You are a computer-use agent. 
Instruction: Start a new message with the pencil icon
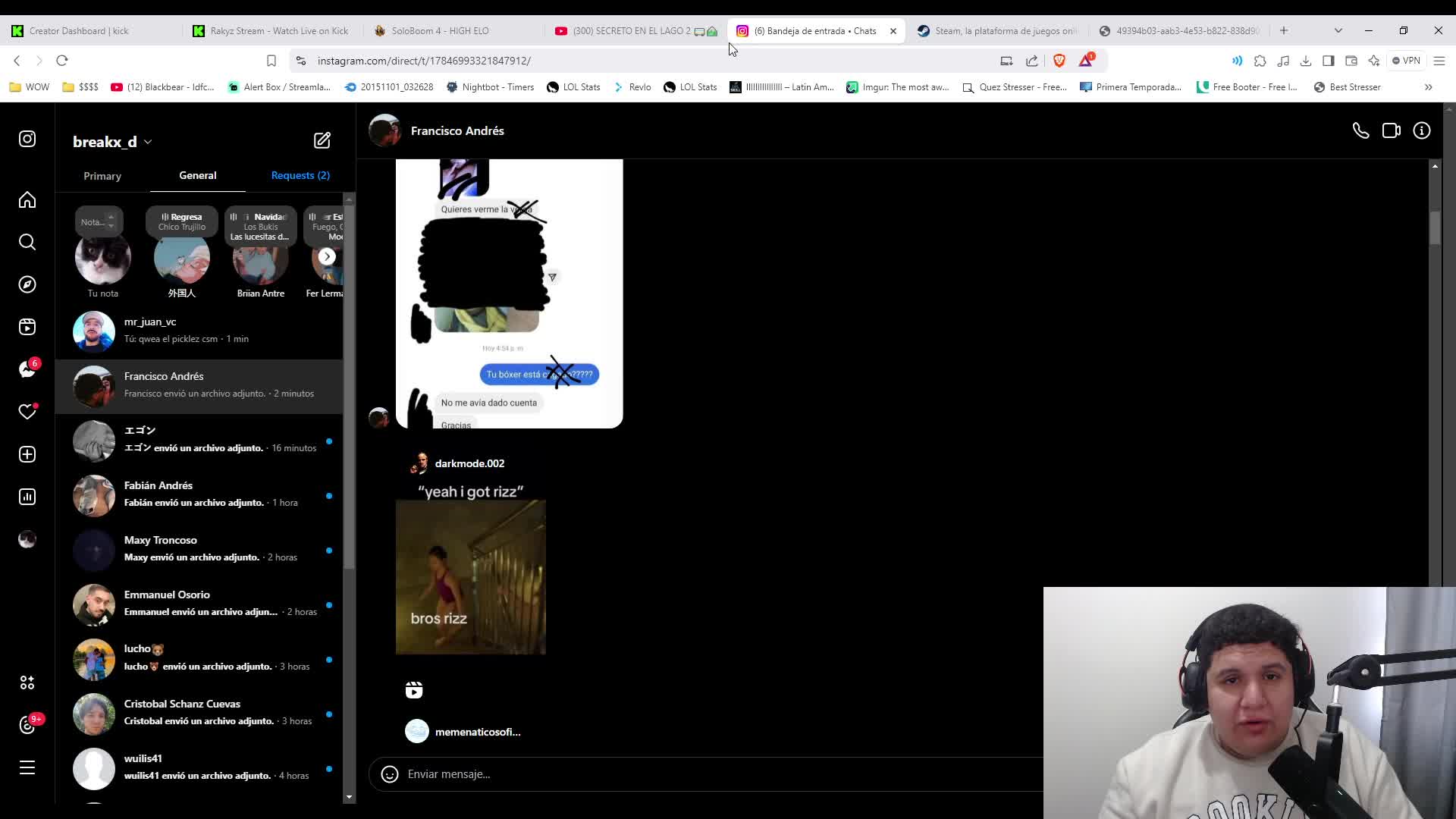tap(322, 140)
